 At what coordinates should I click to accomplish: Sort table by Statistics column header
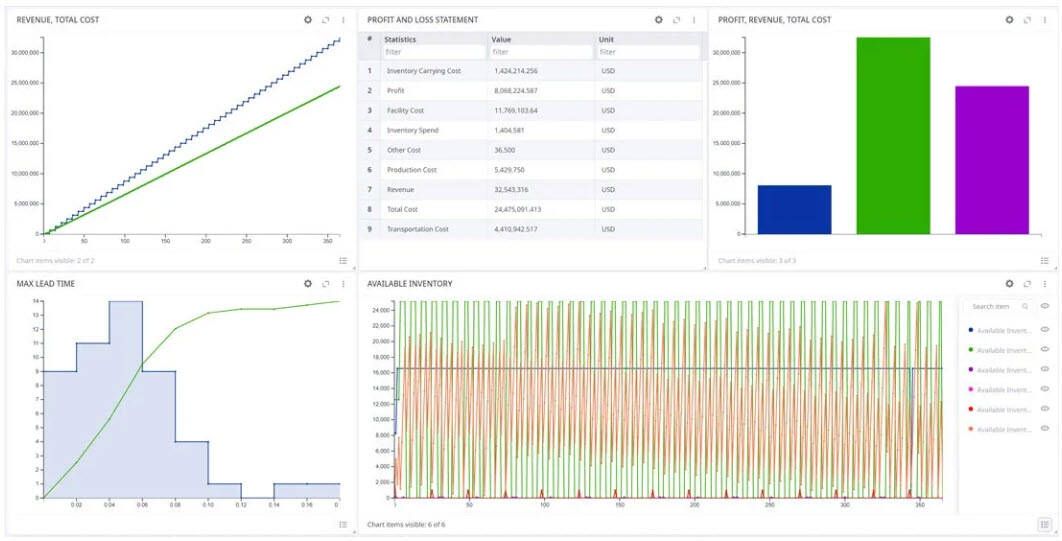(401, 39)
